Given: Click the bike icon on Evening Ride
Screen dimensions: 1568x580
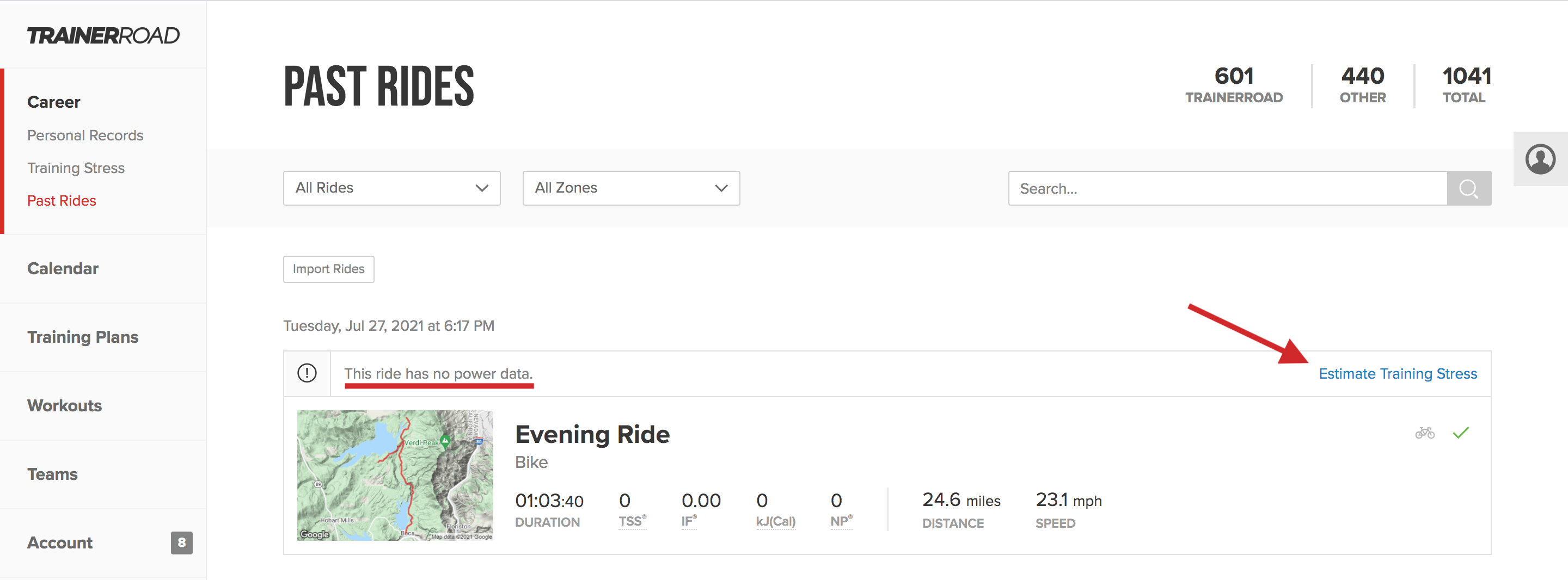Looking at the screenshot, I should click(1424, 433).
